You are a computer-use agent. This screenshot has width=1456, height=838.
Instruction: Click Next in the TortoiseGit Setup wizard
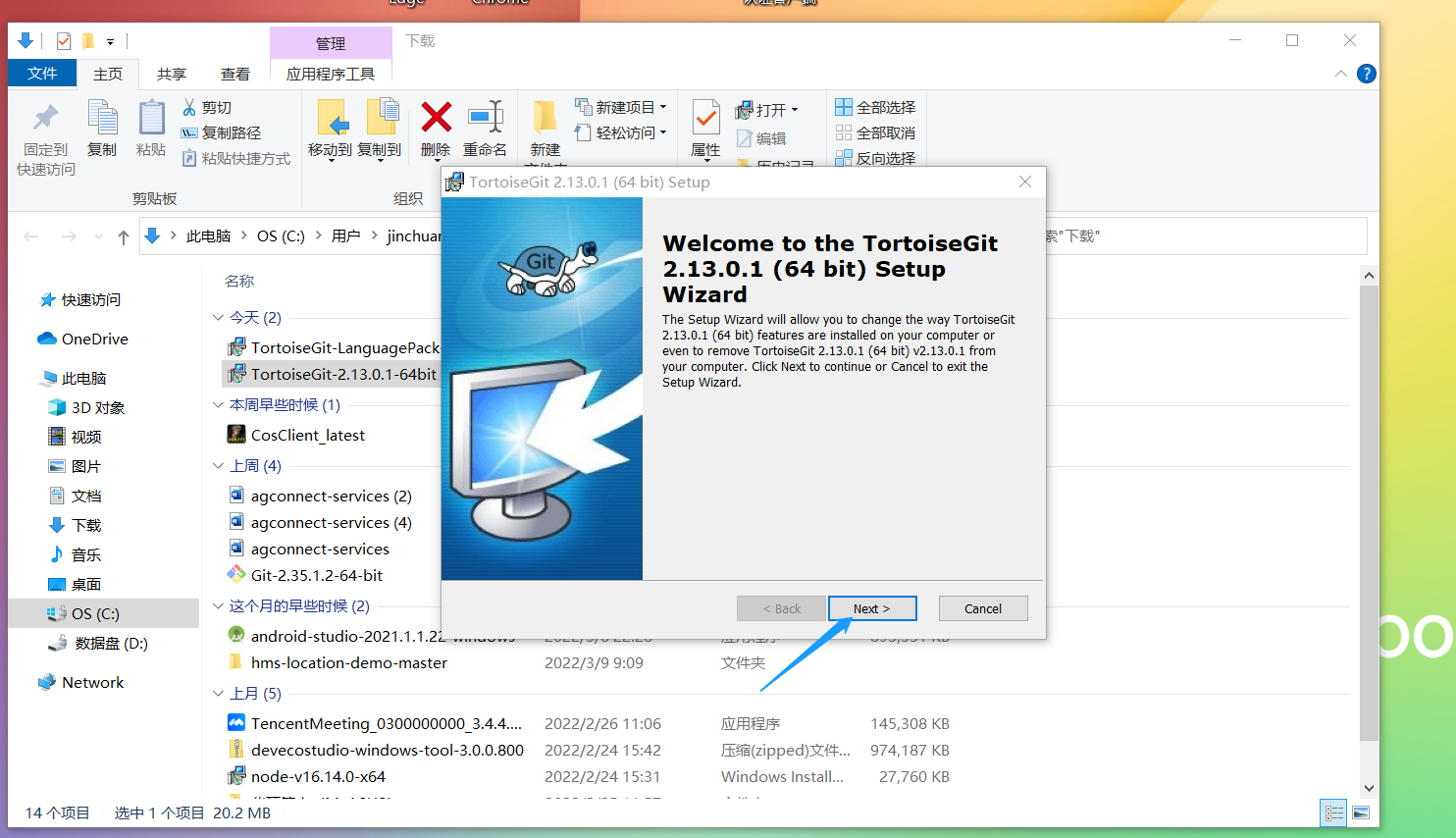872,608
